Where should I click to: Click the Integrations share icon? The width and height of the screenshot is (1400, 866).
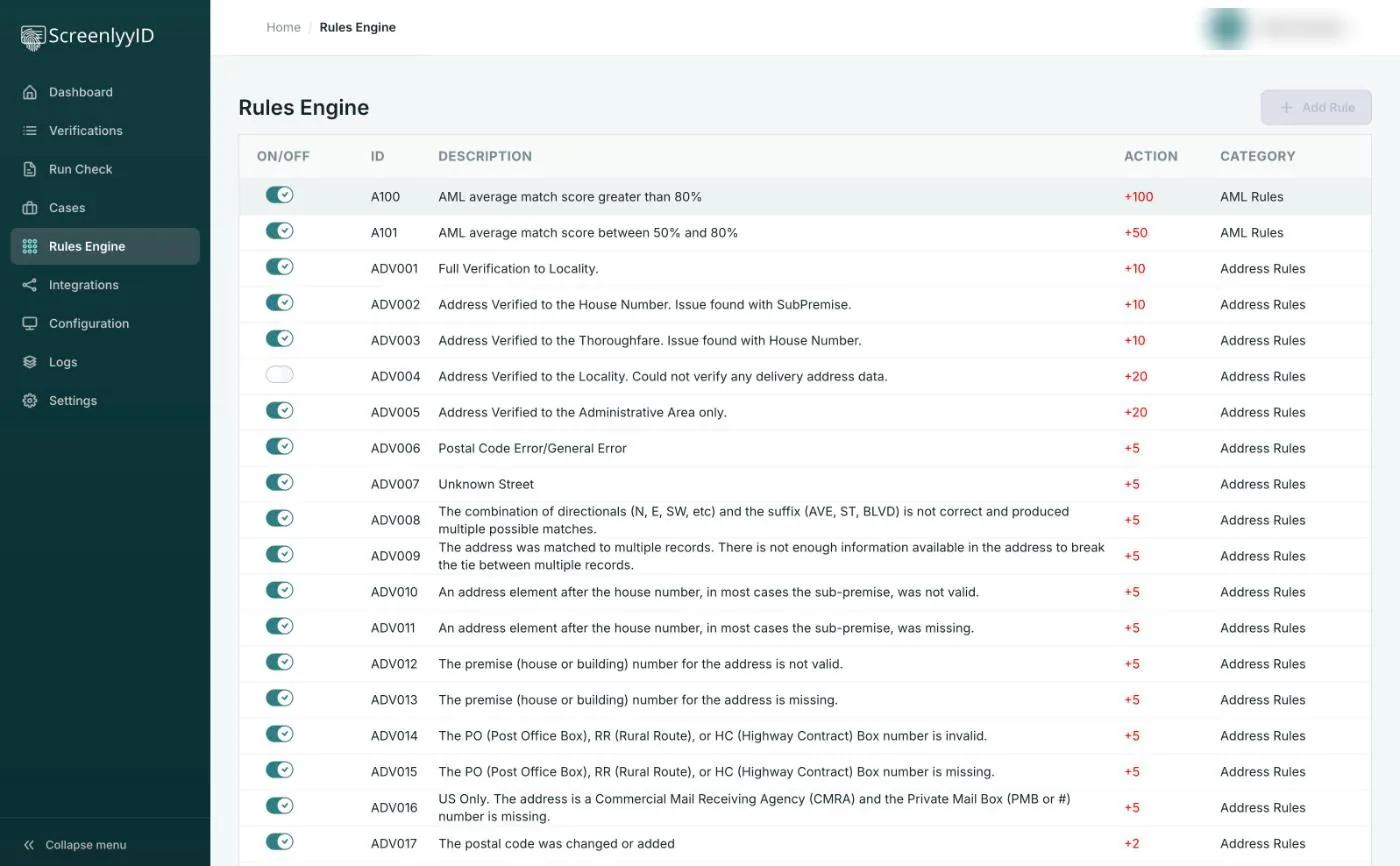[x=30, y=285]
